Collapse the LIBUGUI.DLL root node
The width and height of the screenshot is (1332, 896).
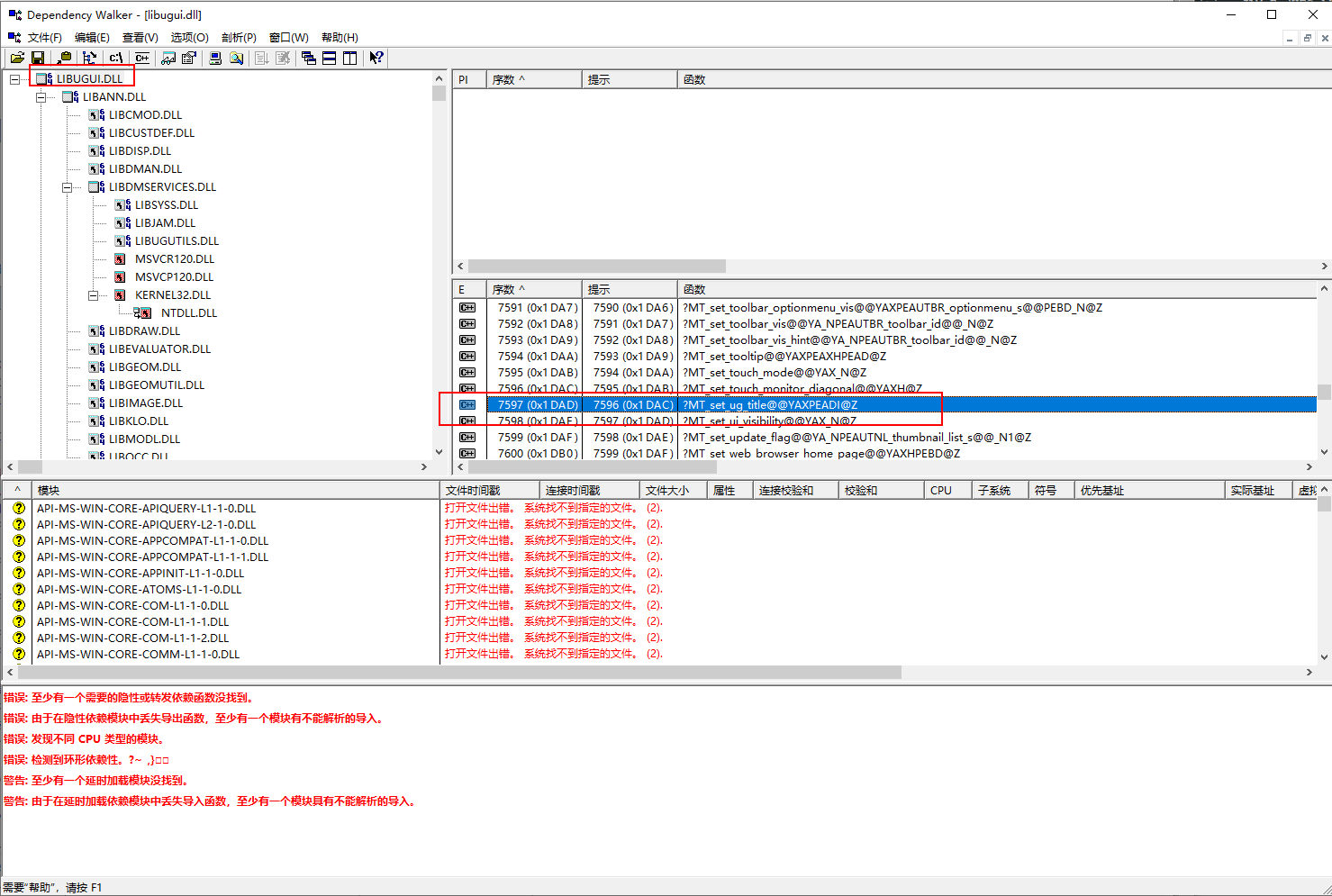click(x=14, y=79)
